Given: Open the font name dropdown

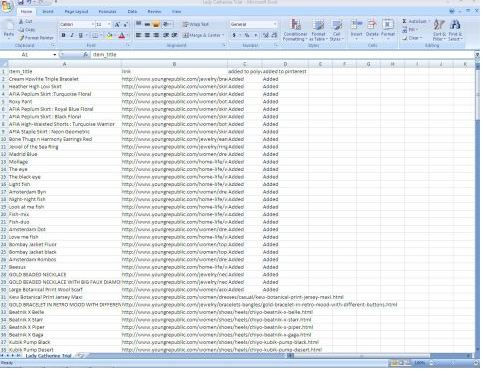Looking at the screenshot, I should tap(93, 24).
